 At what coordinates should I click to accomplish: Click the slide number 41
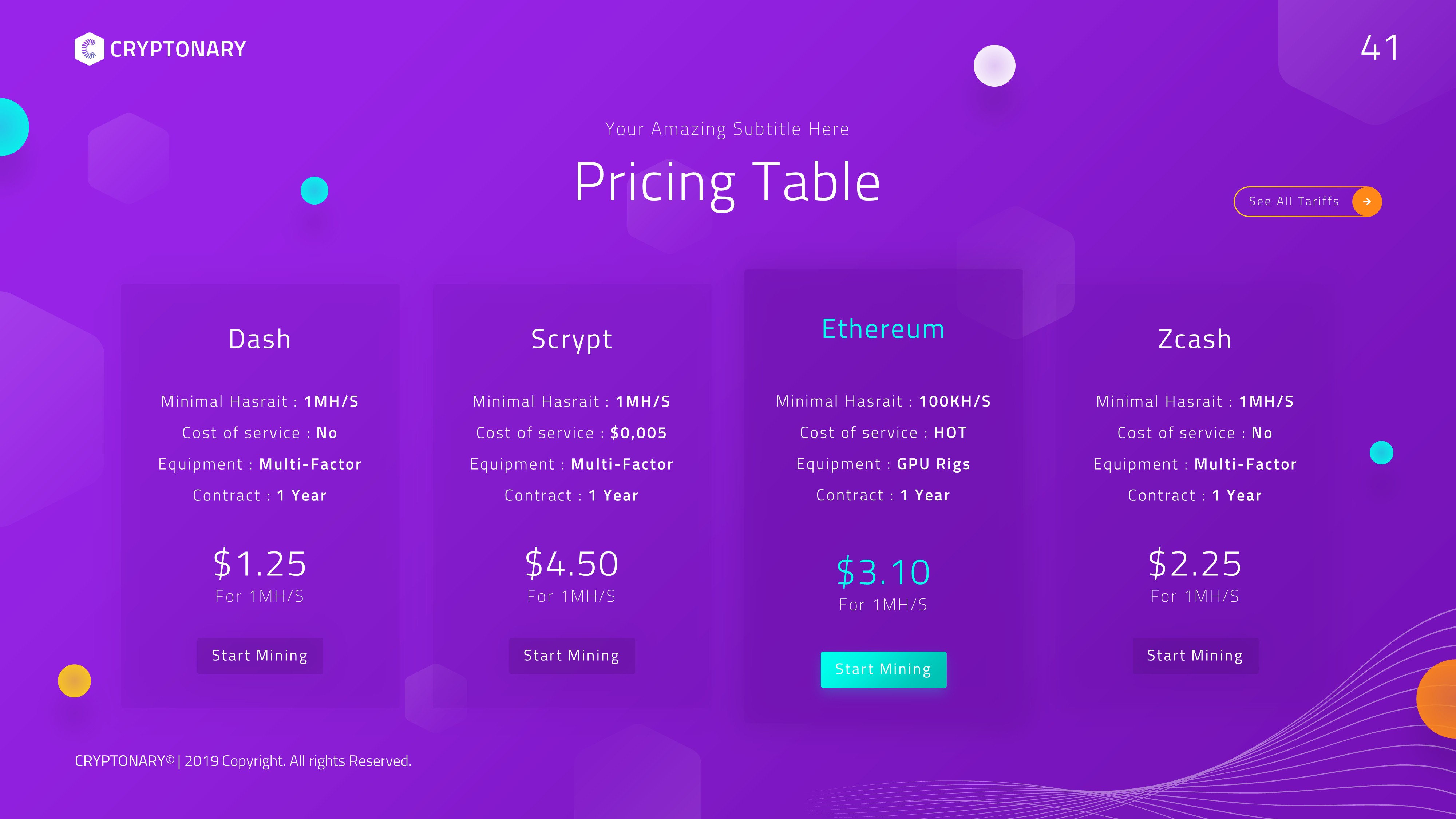[1380, 47]
